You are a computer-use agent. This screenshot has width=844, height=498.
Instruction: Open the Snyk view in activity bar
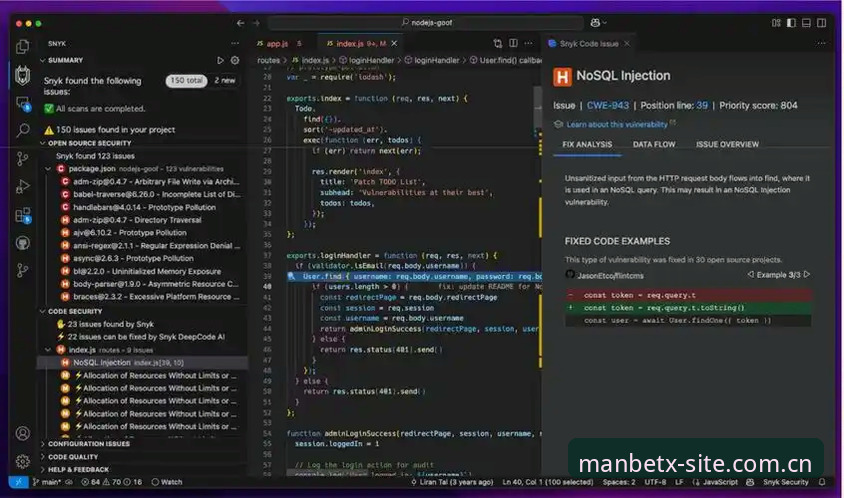pos(23,75)
